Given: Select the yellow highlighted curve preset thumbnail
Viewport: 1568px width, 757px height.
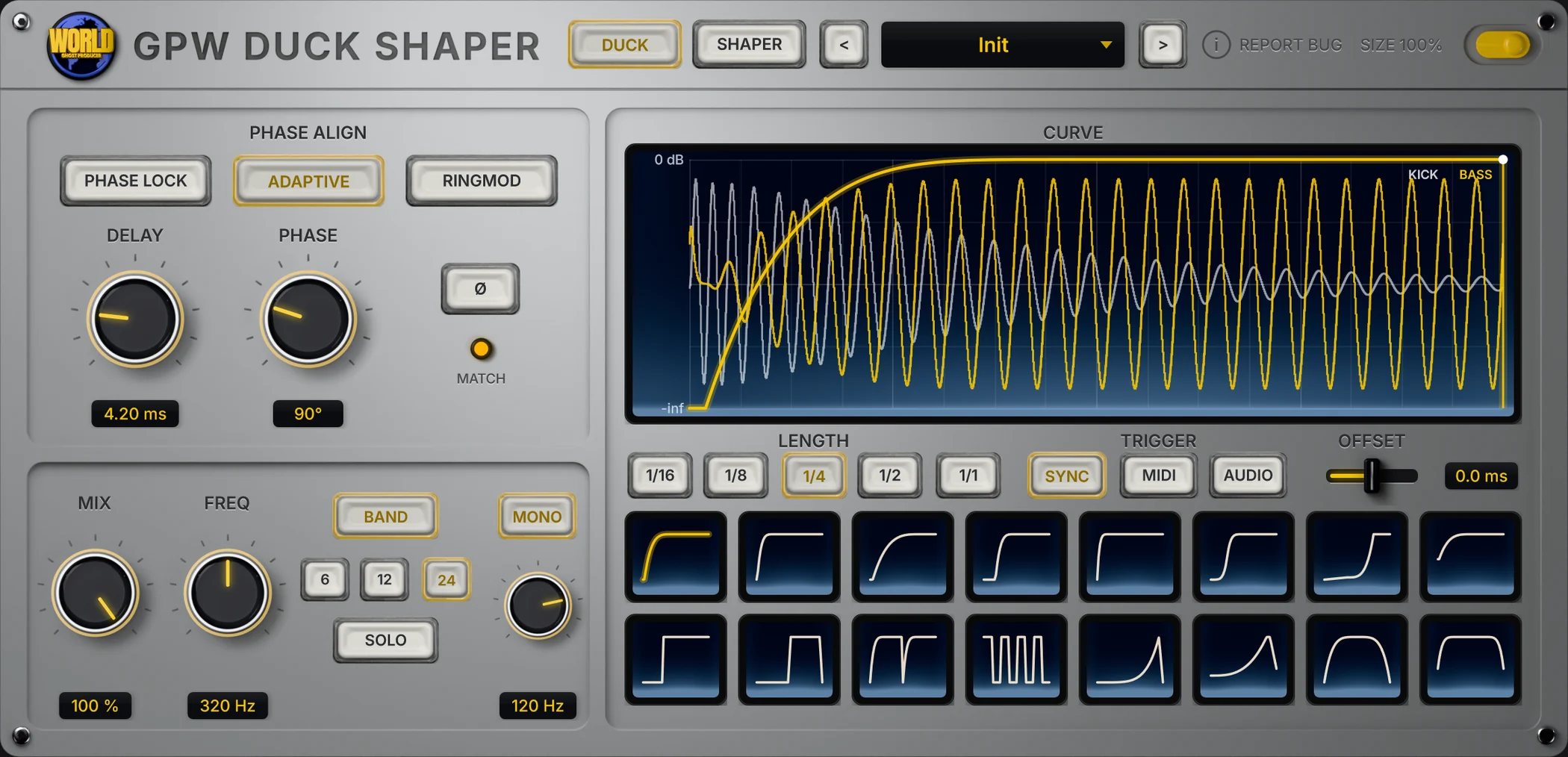Looking at the screenshot, I should 676,557.
